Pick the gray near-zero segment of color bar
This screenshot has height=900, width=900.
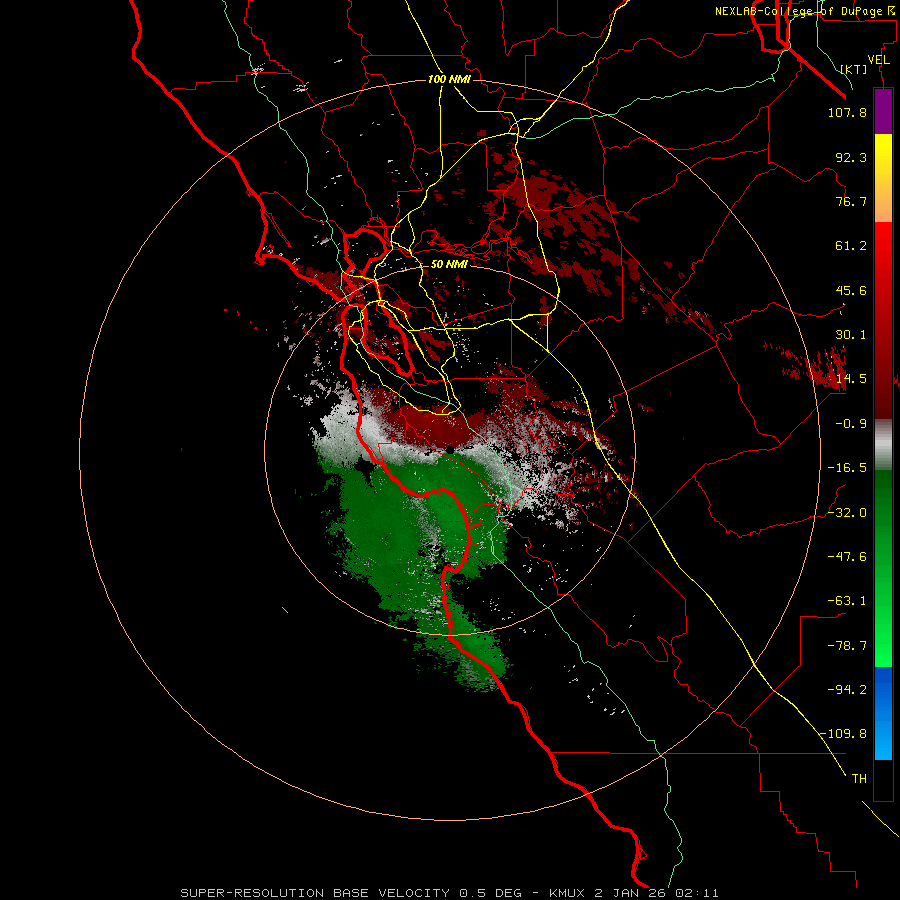(x=883, y=445)
